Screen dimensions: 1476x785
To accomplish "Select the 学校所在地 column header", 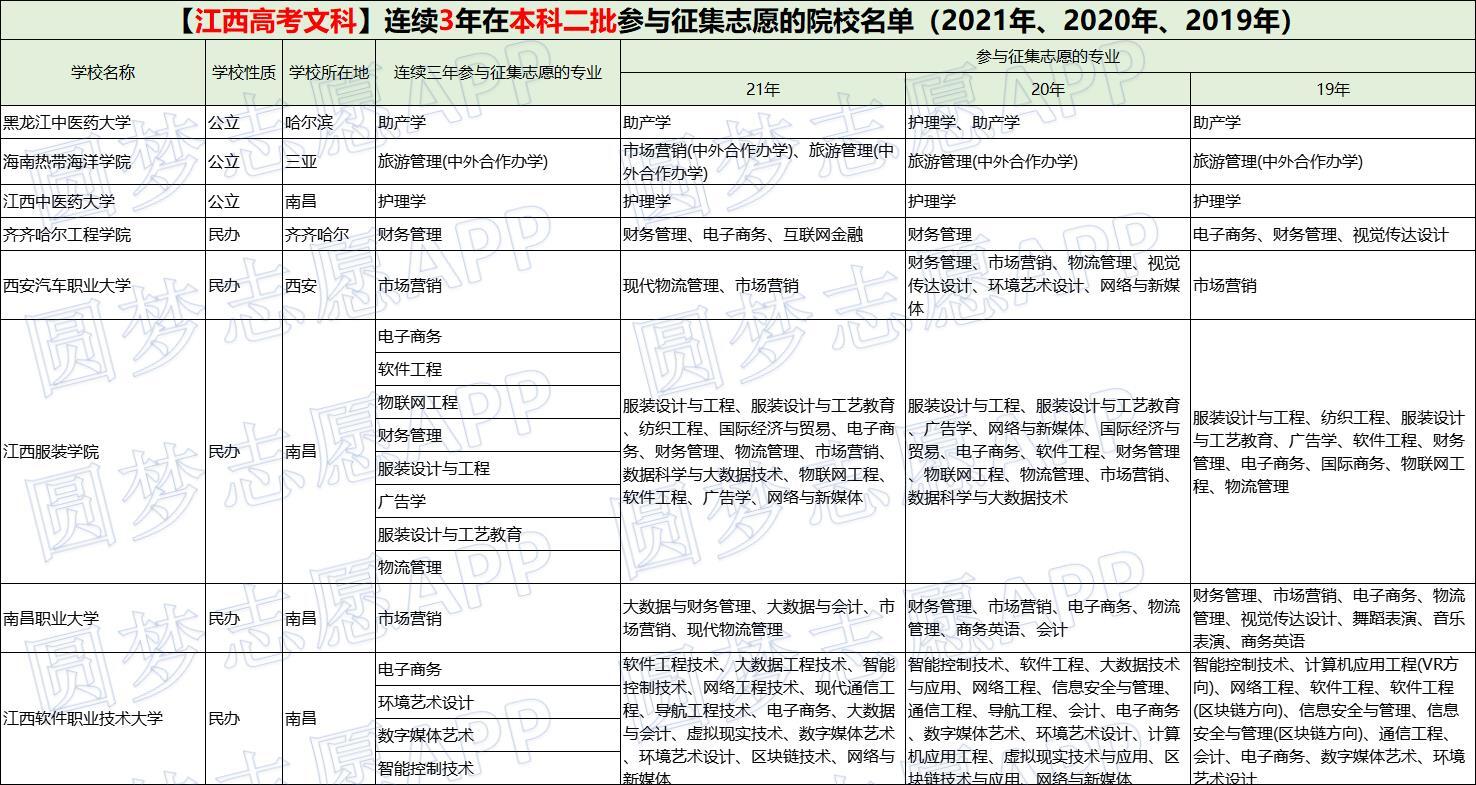I will (x=329, y=72).
